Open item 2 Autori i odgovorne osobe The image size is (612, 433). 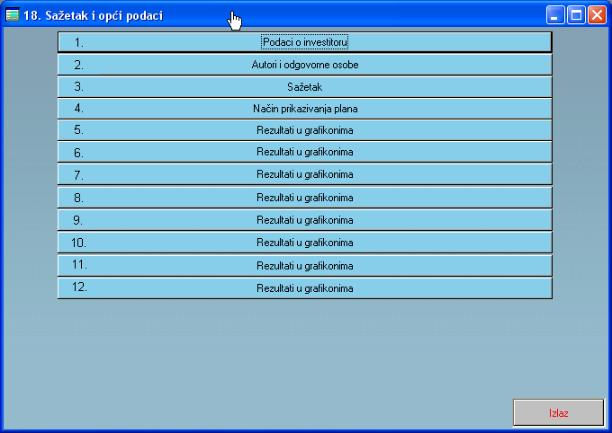(x=305, y=64)
